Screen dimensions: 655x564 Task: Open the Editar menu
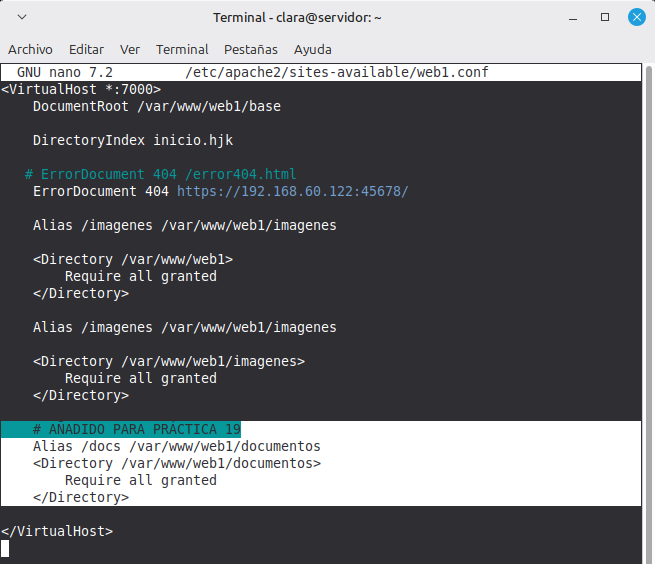pos(86,49)
